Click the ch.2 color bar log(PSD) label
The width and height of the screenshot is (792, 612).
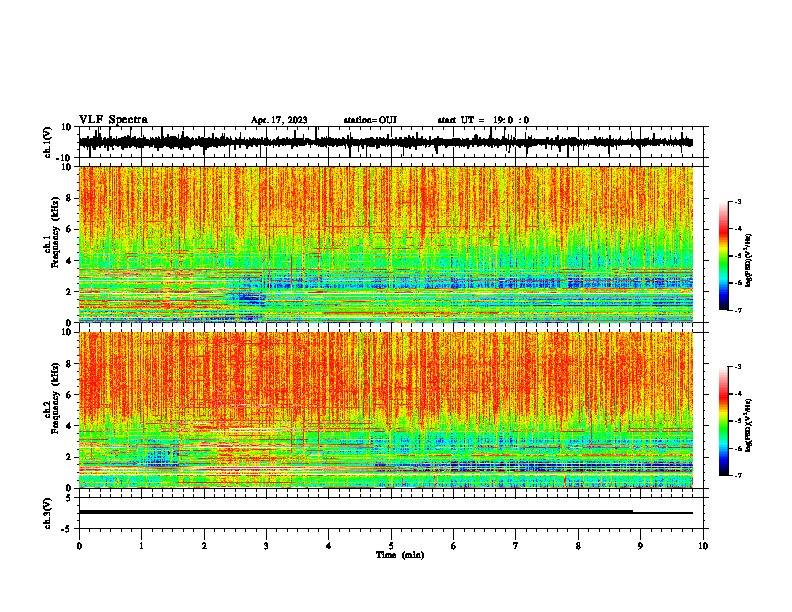pyautogui.click(x=749, y=425)
